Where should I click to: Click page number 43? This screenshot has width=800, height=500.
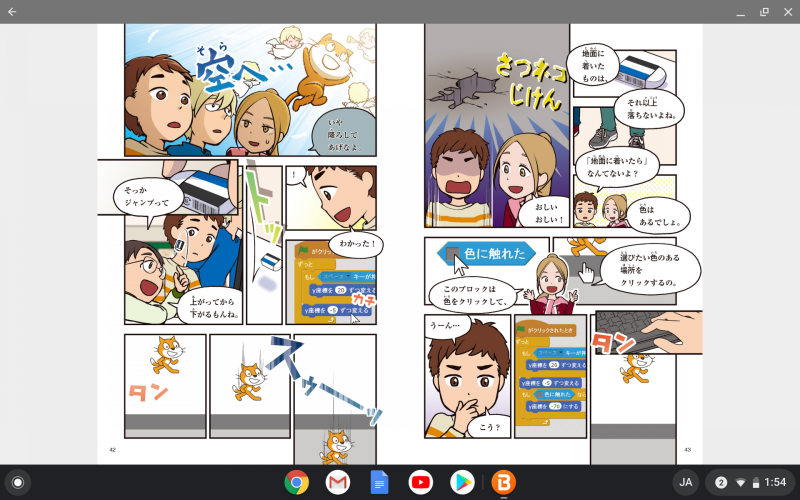[x=687, y=449]
